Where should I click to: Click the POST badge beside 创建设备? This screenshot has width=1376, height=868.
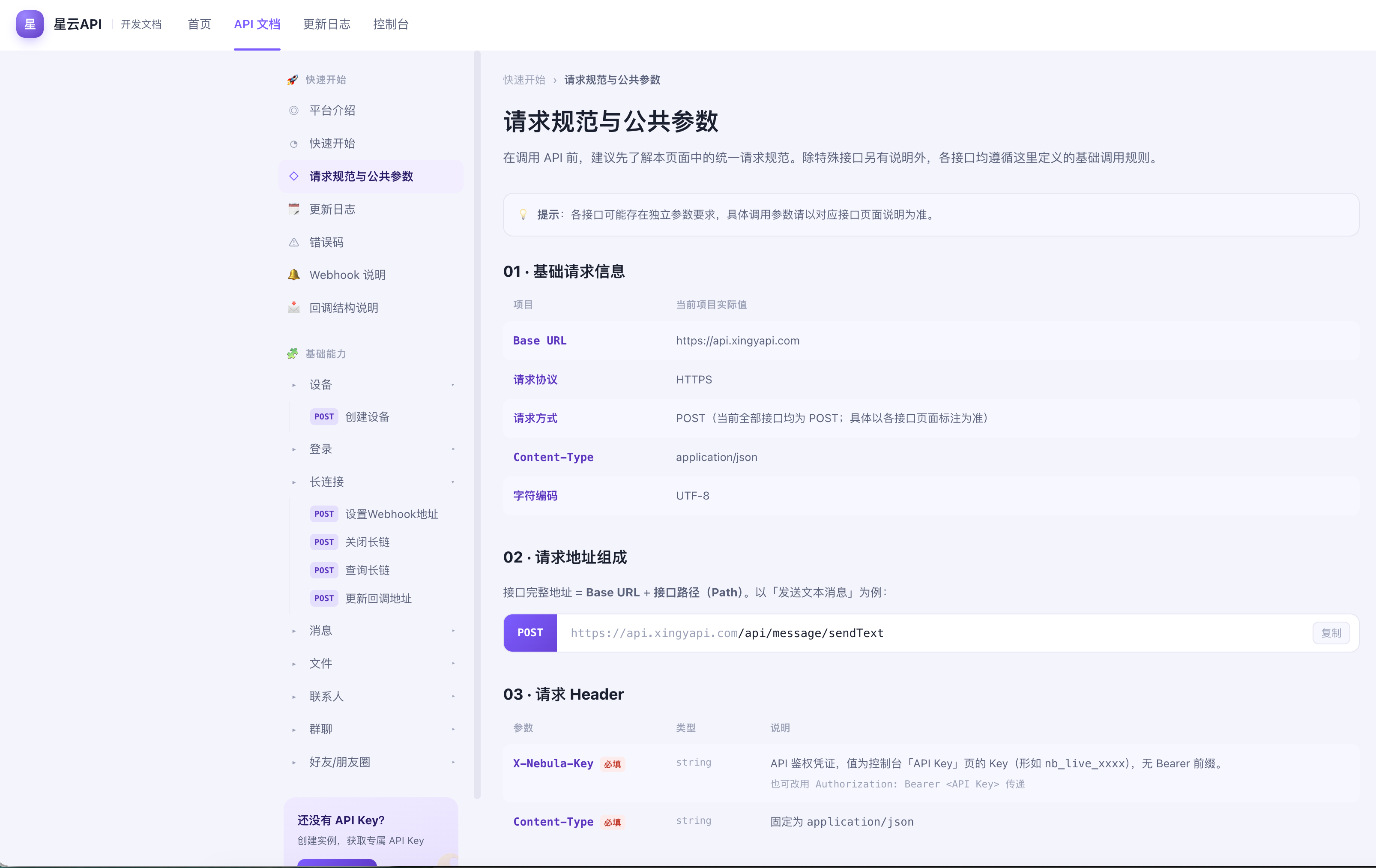tap(324, 416)
